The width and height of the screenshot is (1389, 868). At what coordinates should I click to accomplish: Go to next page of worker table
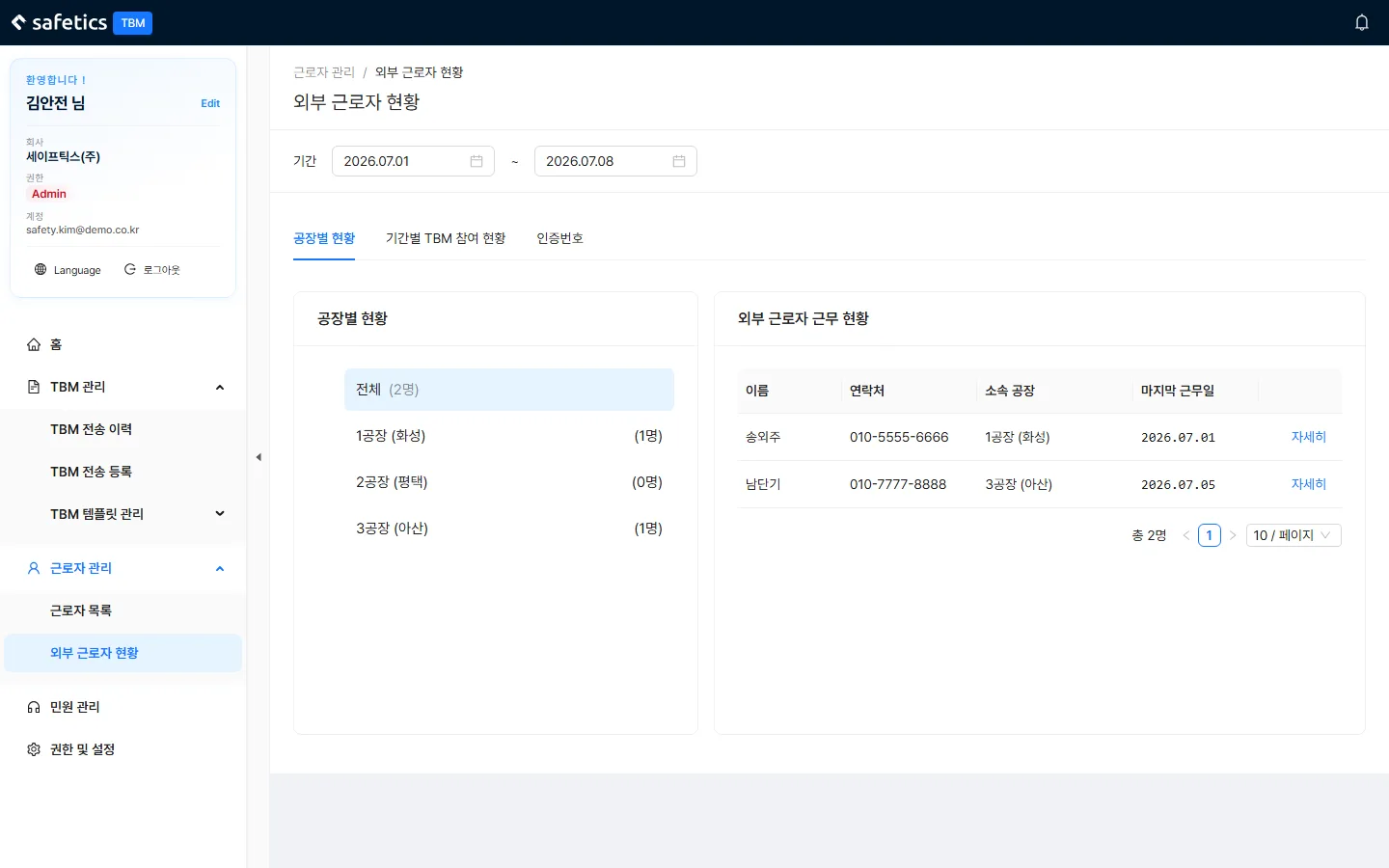1233,535
